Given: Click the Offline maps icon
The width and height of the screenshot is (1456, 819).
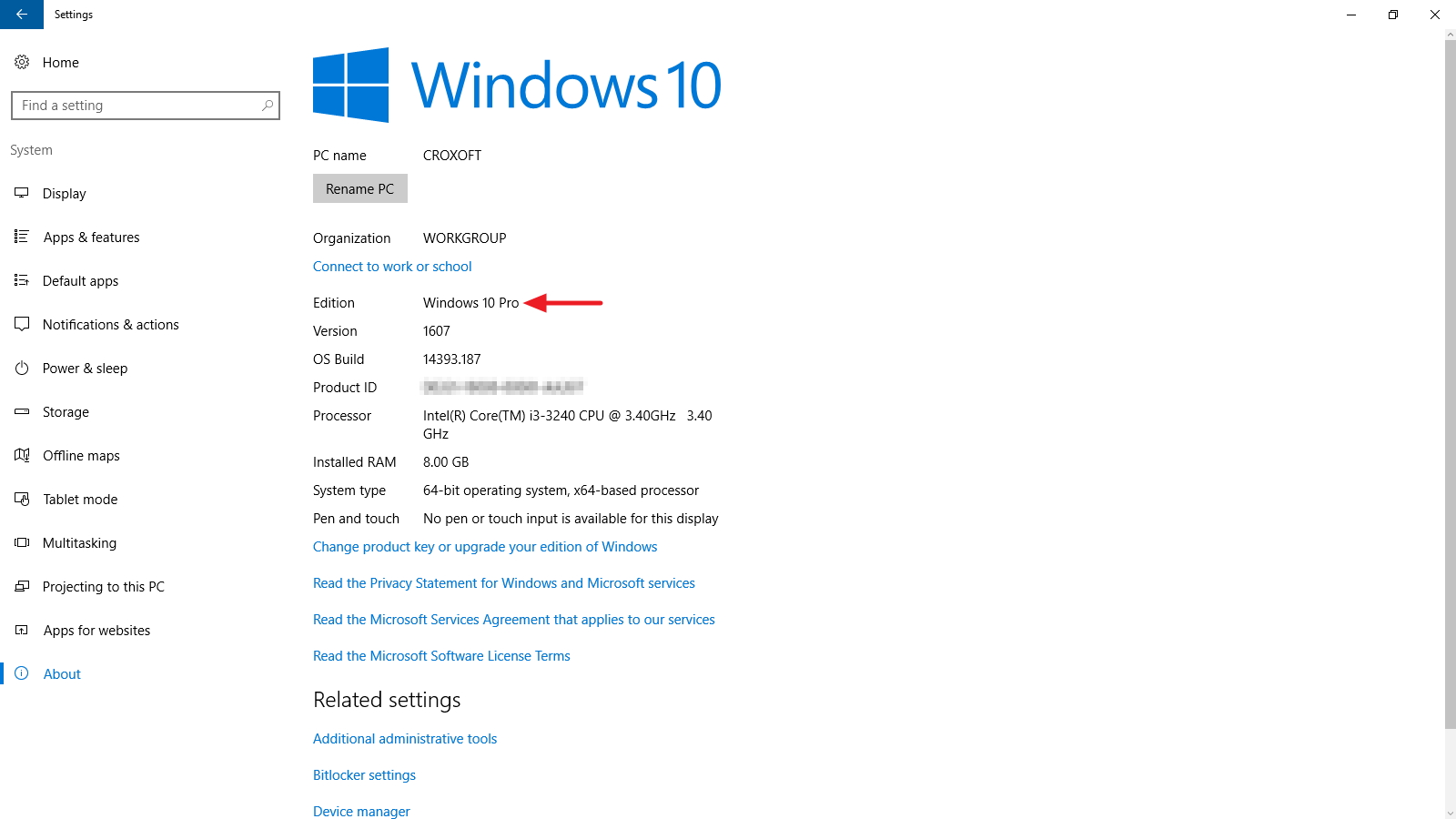Looking at the screenshot, I should pyautogui.click(x=22, y=455).
